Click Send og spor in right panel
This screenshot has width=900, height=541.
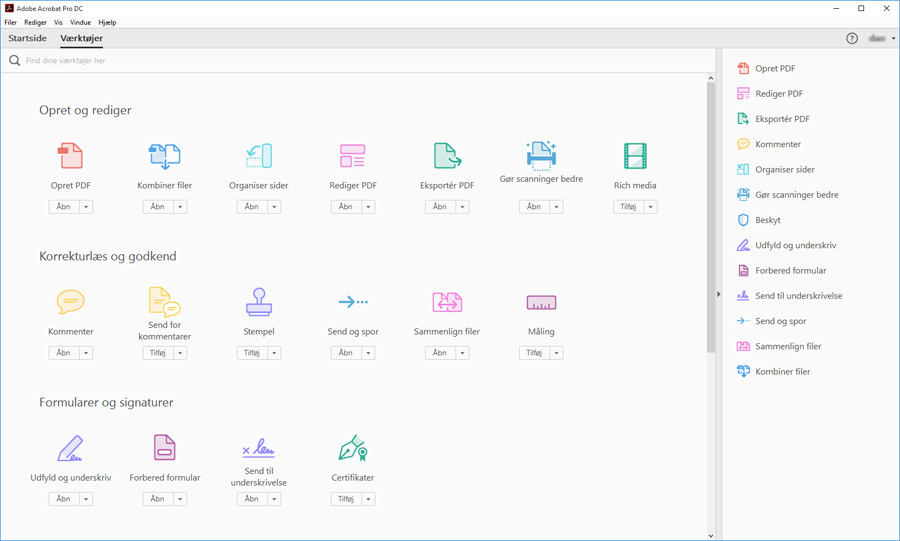(x=781, y=321)
